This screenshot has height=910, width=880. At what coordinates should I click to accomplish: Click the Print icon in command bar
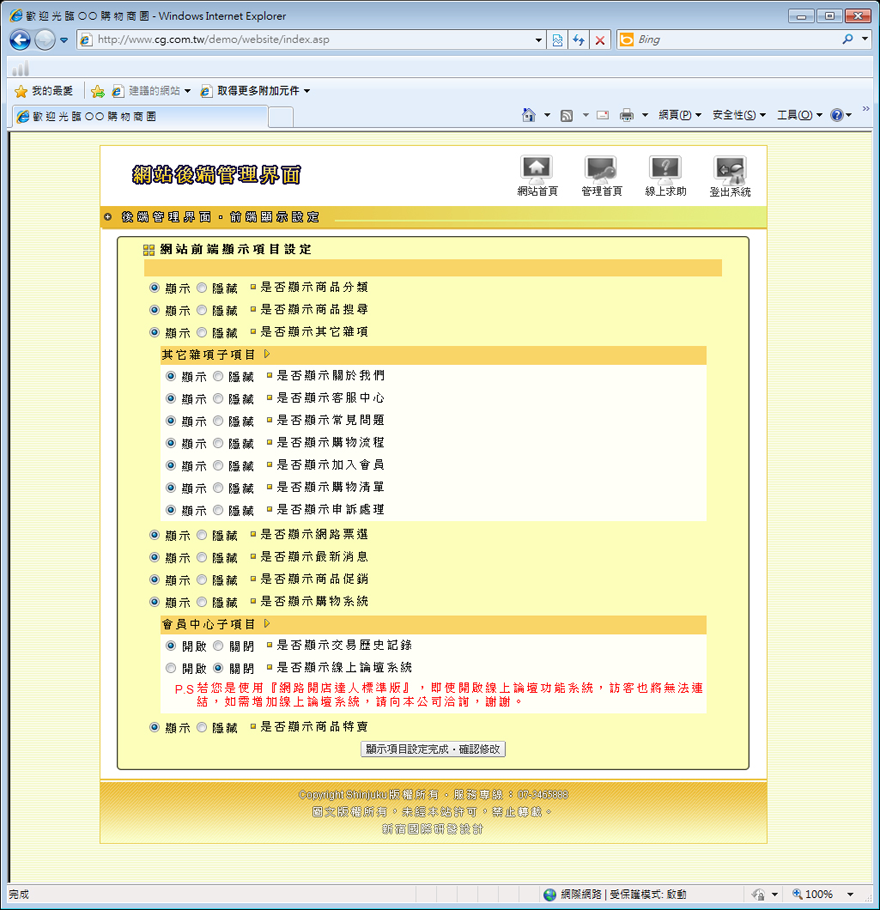click(x=627, y=115)
